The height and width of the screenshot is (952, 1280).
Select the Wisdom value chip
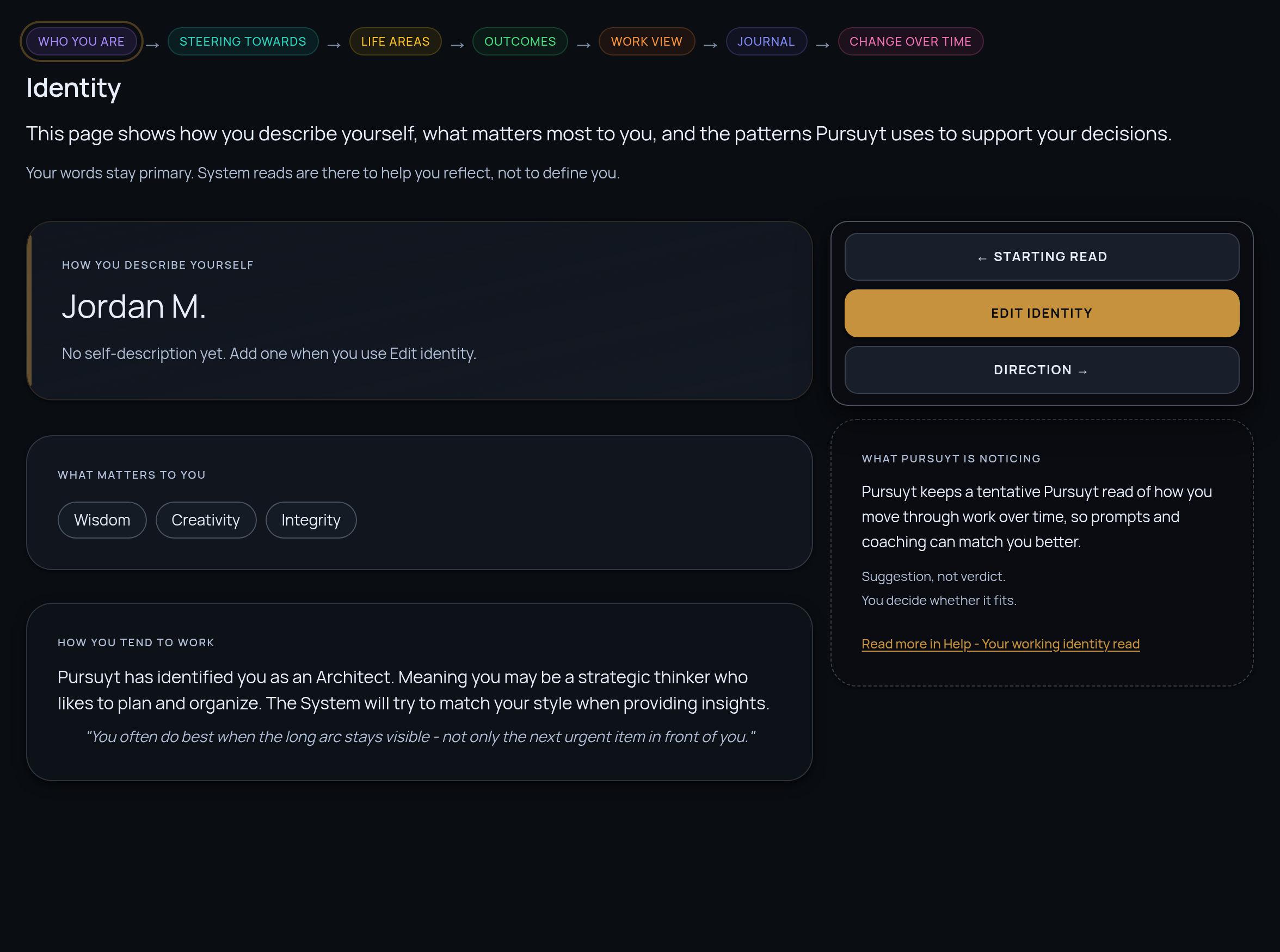[102, 521]
